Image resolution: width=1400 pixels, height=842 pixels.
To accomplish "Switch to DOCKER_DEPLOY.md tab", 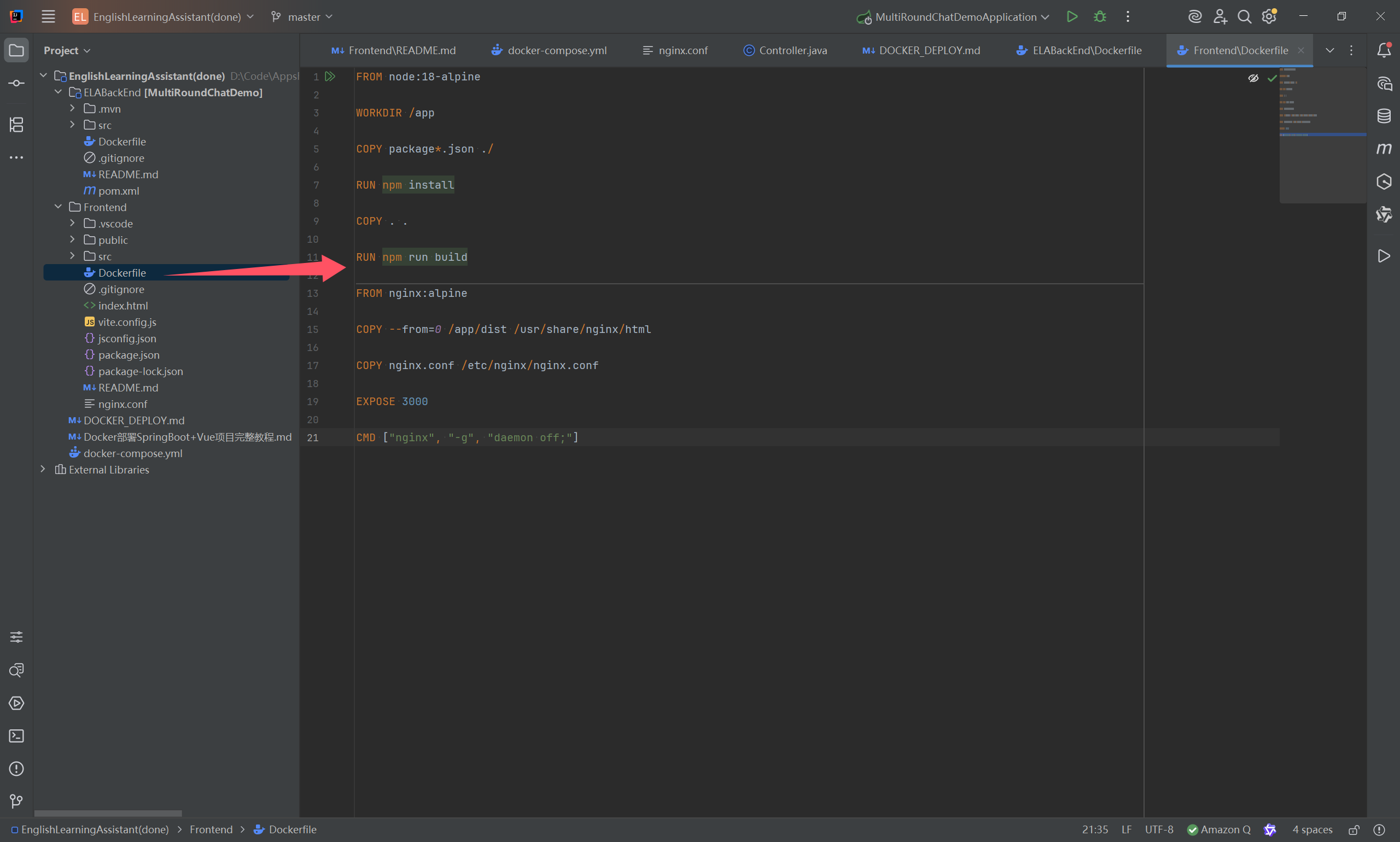I will click(921, 50).
